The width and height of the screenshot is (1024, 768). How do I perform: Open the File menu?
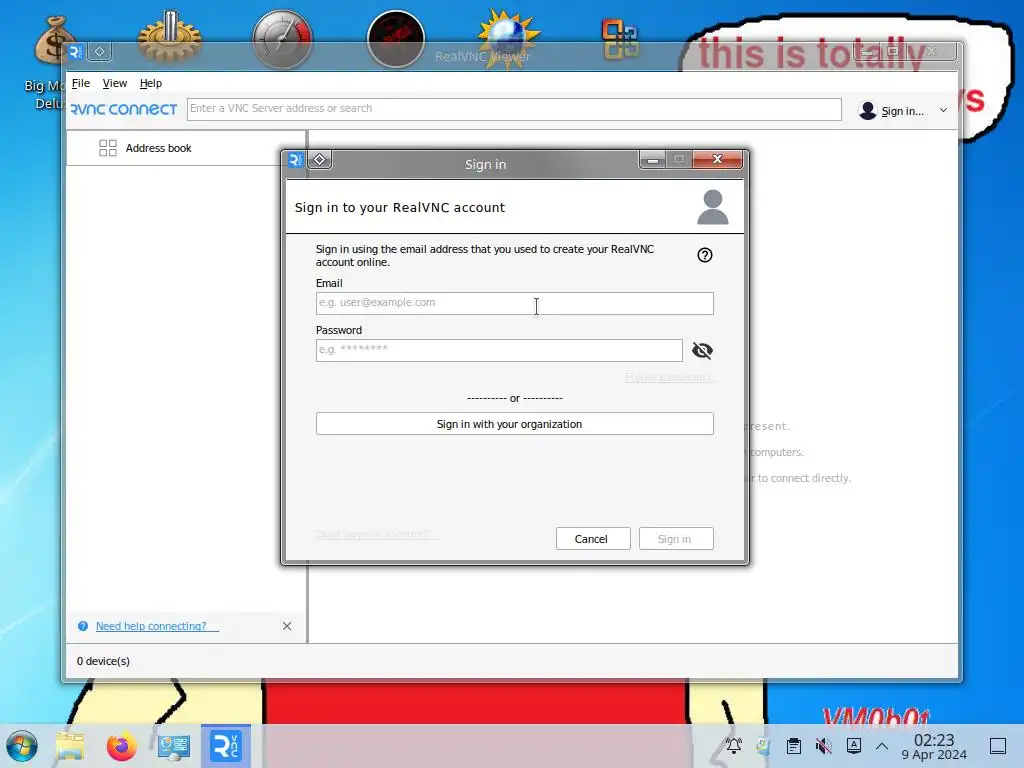81,83
